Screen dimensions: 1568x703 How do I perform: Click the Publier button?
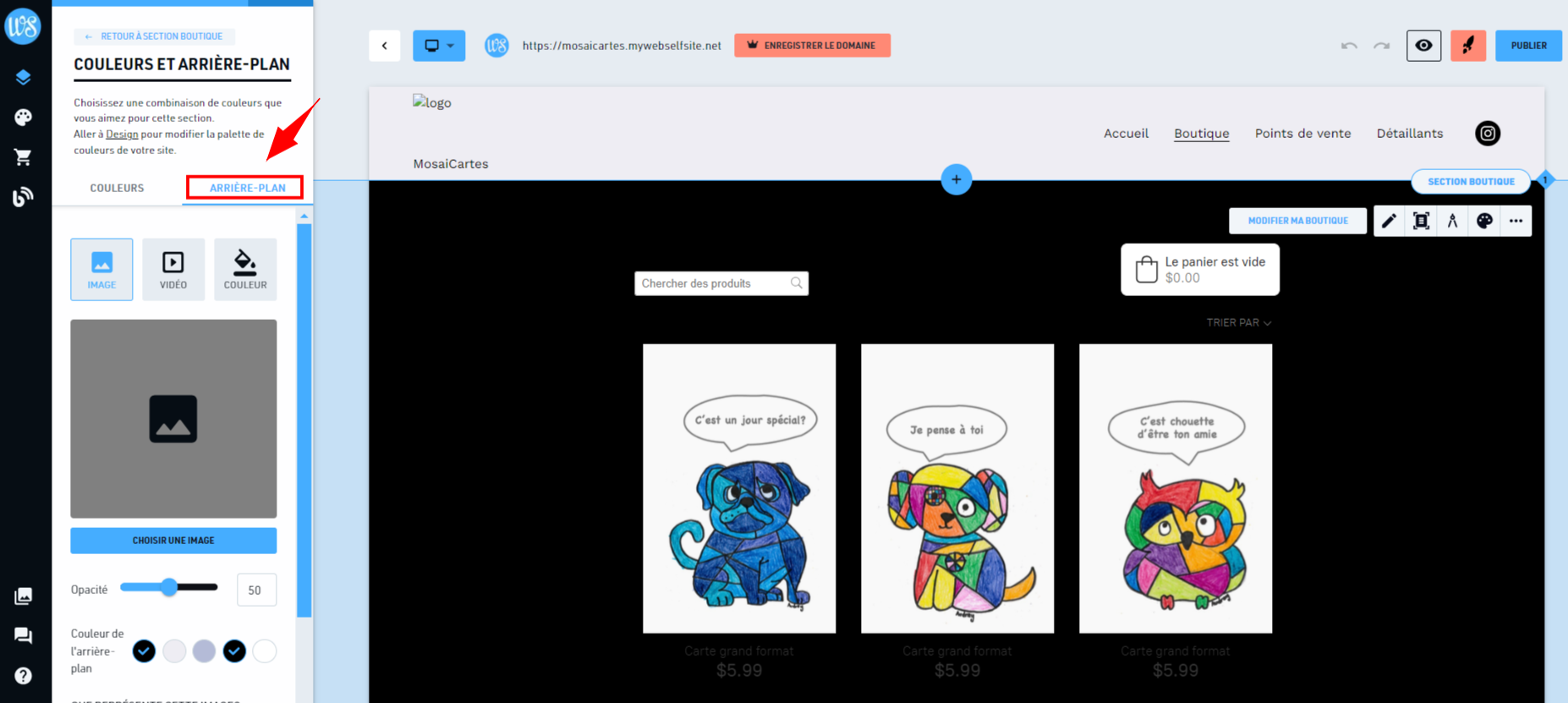coord(1528,46)
